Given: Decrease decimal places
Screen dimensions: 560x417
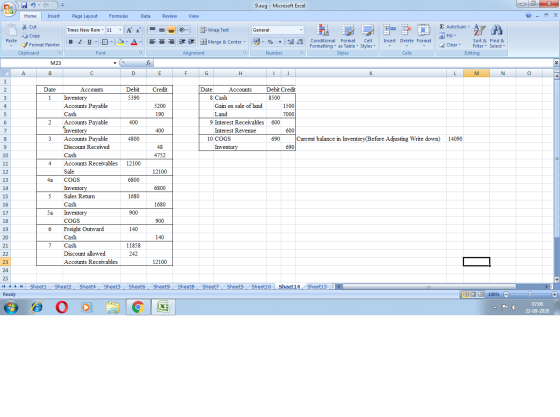Looking at the screenshot, I should (300, 42).
